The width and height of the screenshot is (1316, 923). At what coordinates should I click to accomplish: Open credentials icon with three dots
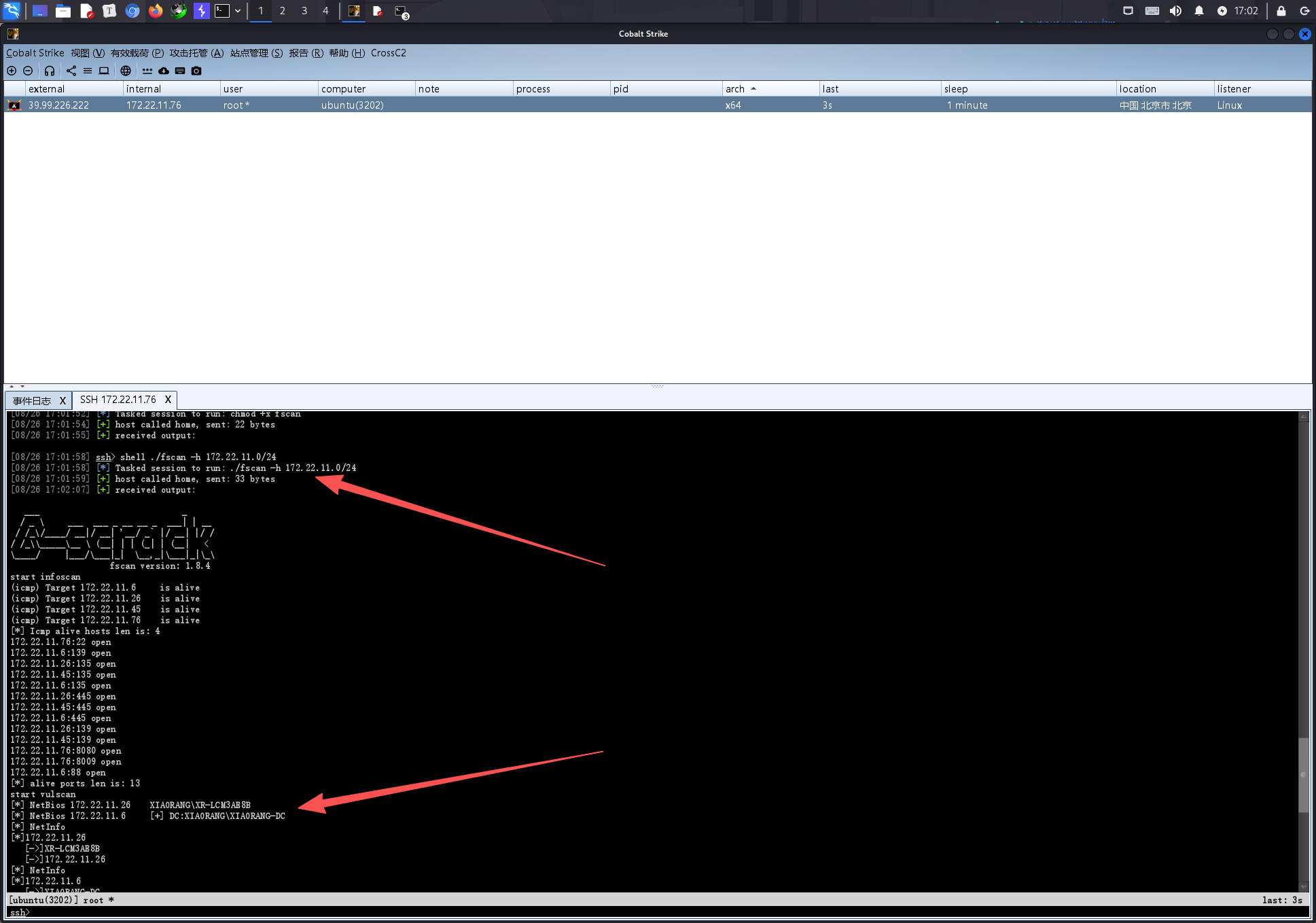point(147,71)
